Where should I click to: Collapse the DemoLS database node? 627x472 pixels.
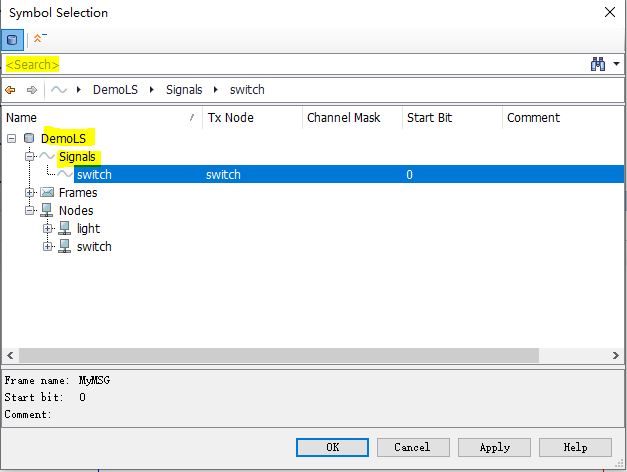[x=12, y=138]
